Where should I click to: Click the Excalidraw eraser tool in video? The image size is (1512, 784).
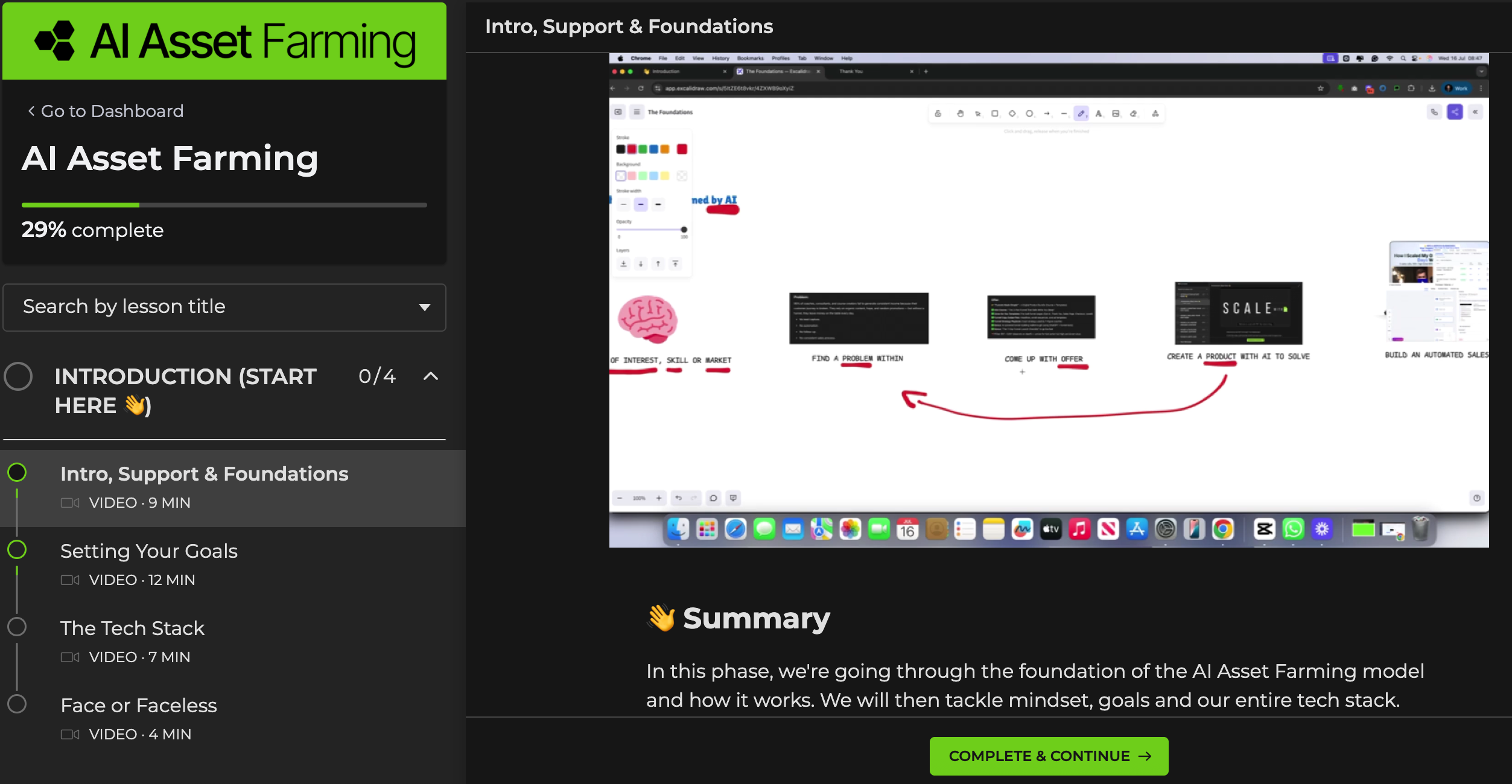1133,113
